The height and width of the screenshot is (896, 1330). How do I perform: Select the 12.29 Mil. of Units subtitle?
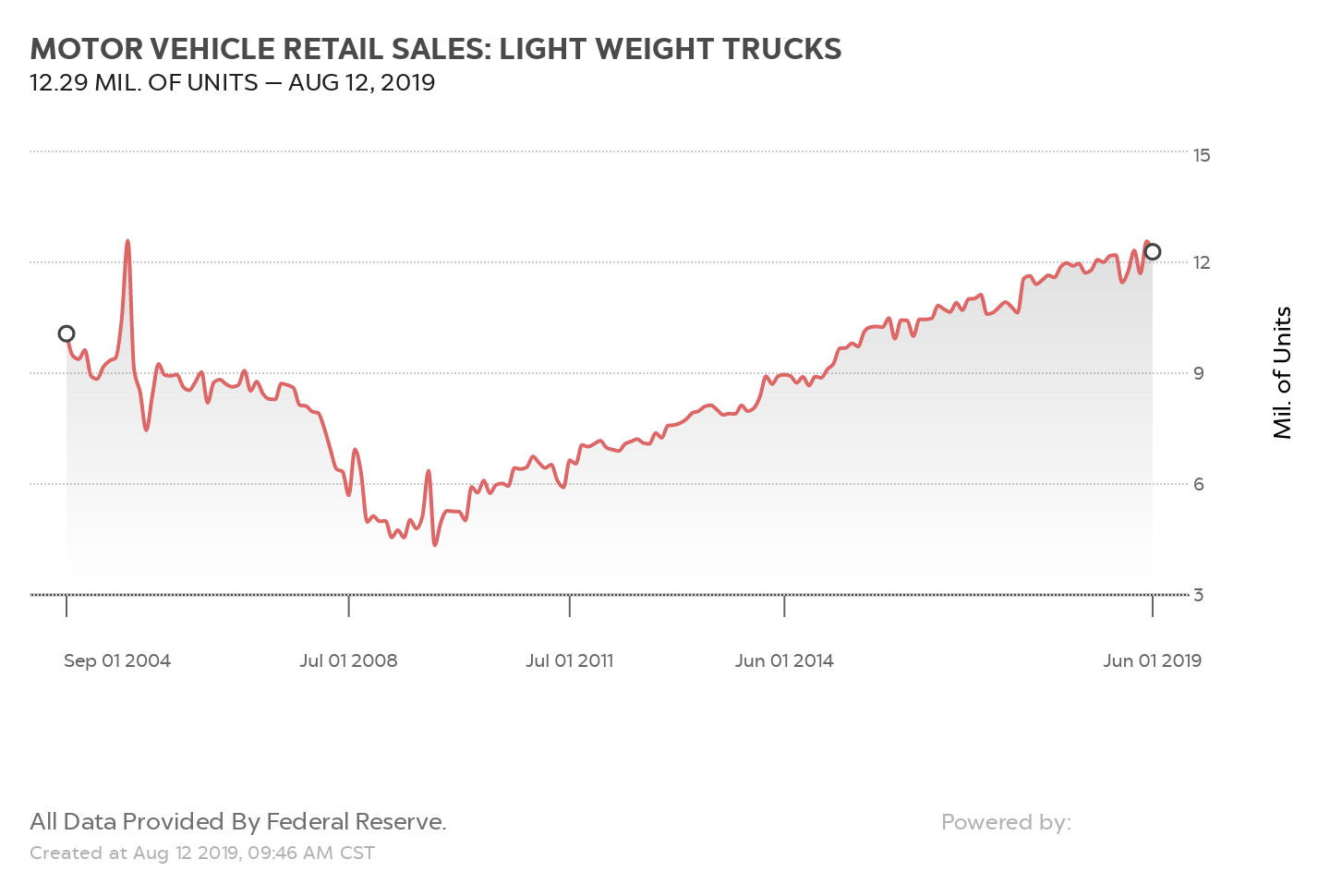click(232, 83)
